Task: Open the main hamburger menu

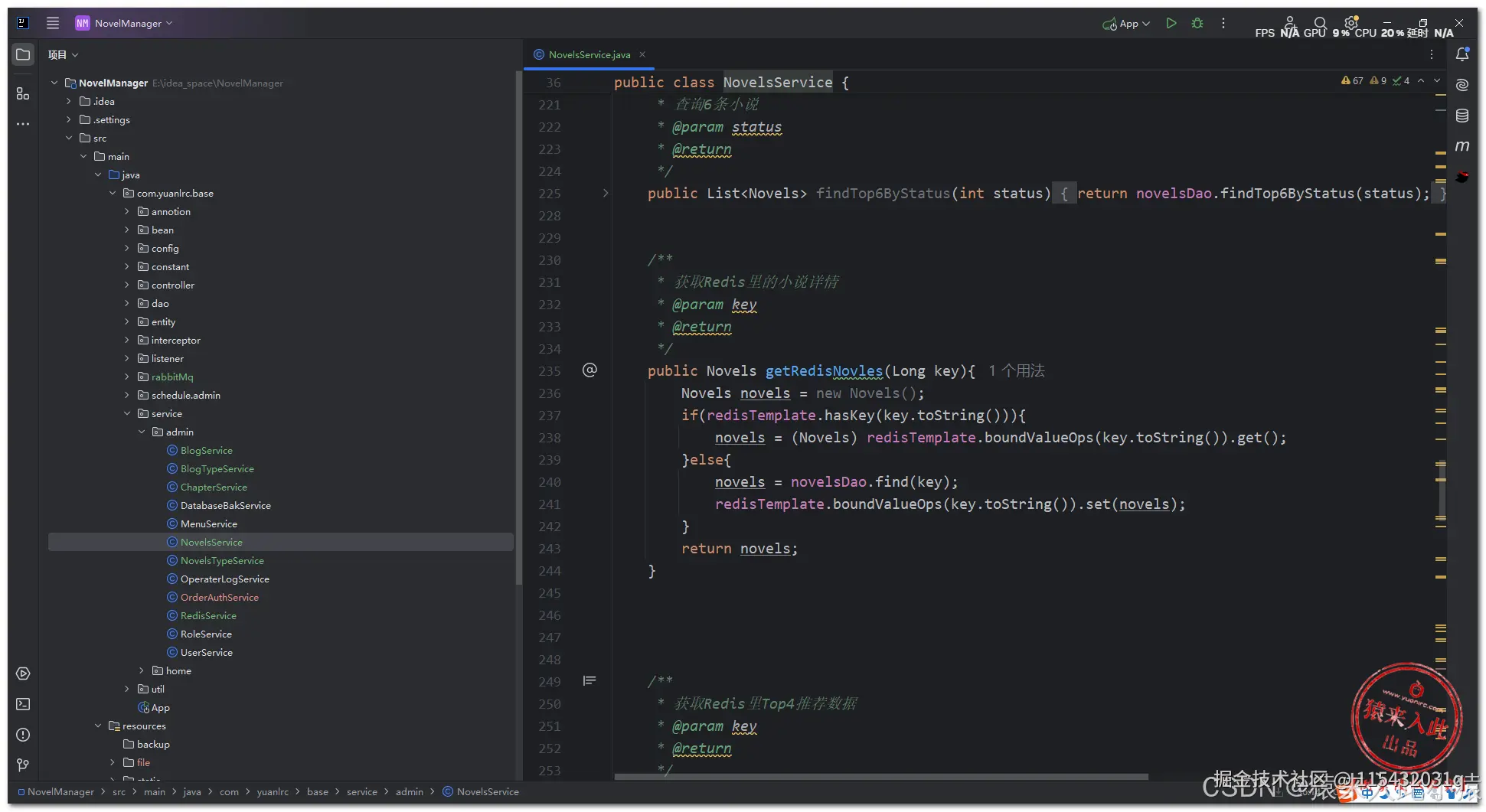Action: (x=53, y=24)
